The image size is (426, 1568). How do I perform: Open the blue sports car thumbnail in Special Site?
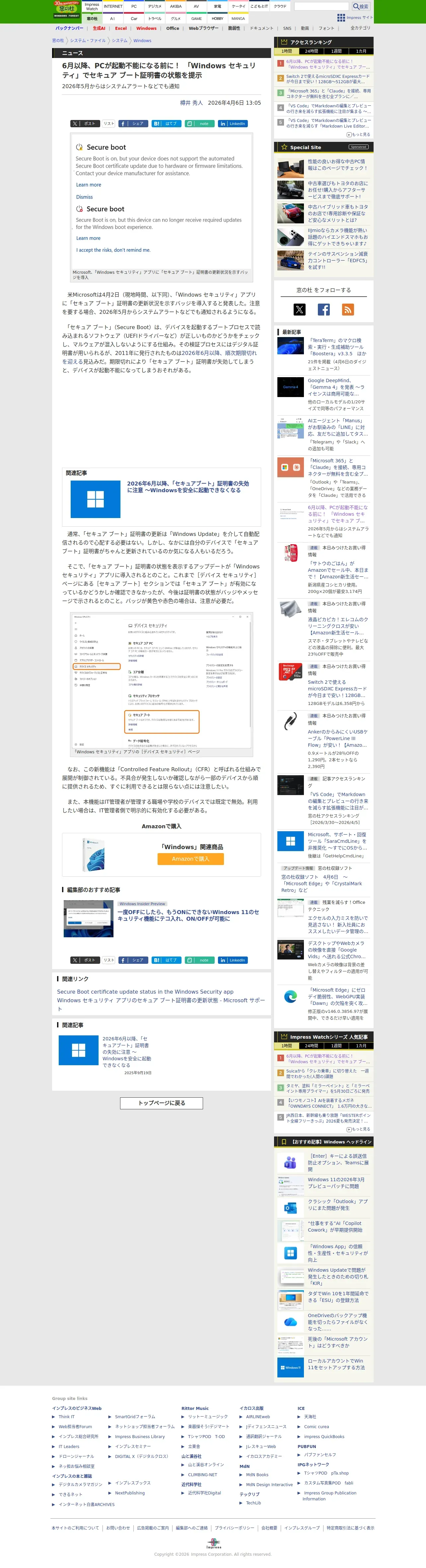pos(291,261)
